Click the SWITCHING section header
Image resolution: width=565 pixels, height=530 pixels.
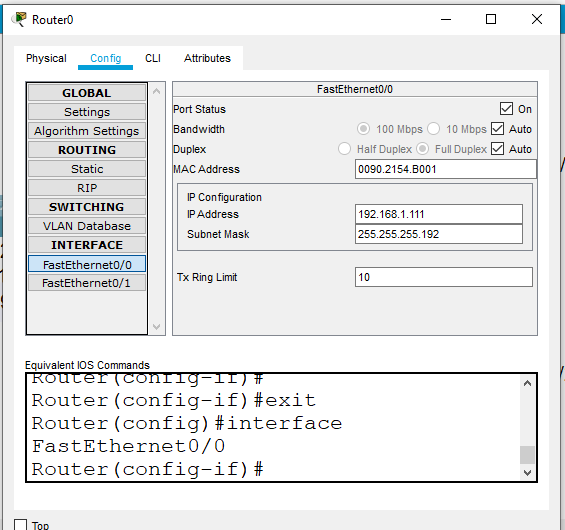click(87, 207)
